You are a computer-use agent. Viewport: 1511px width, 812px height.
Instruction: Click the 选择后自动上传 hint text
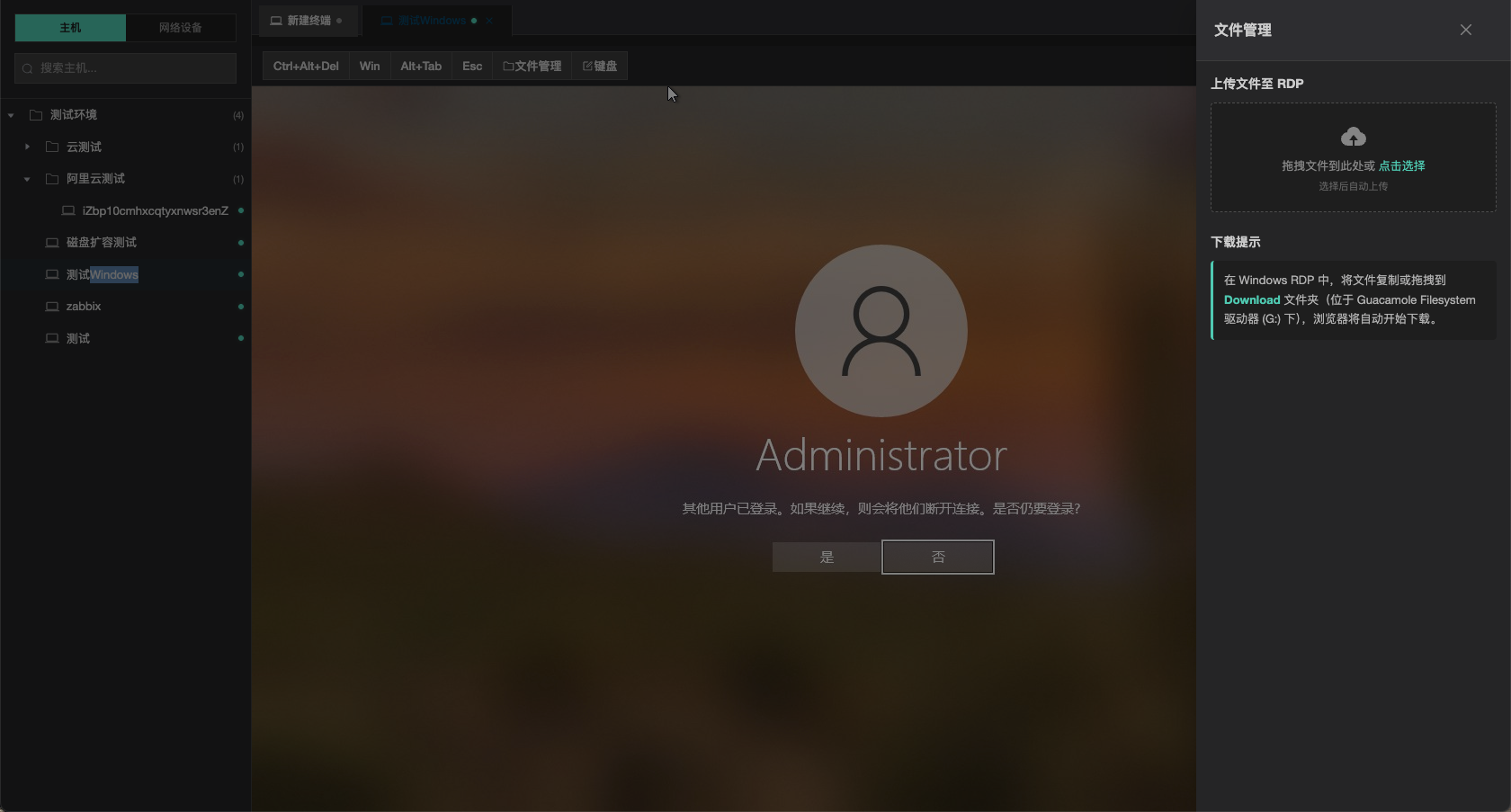click(1354, 186)
